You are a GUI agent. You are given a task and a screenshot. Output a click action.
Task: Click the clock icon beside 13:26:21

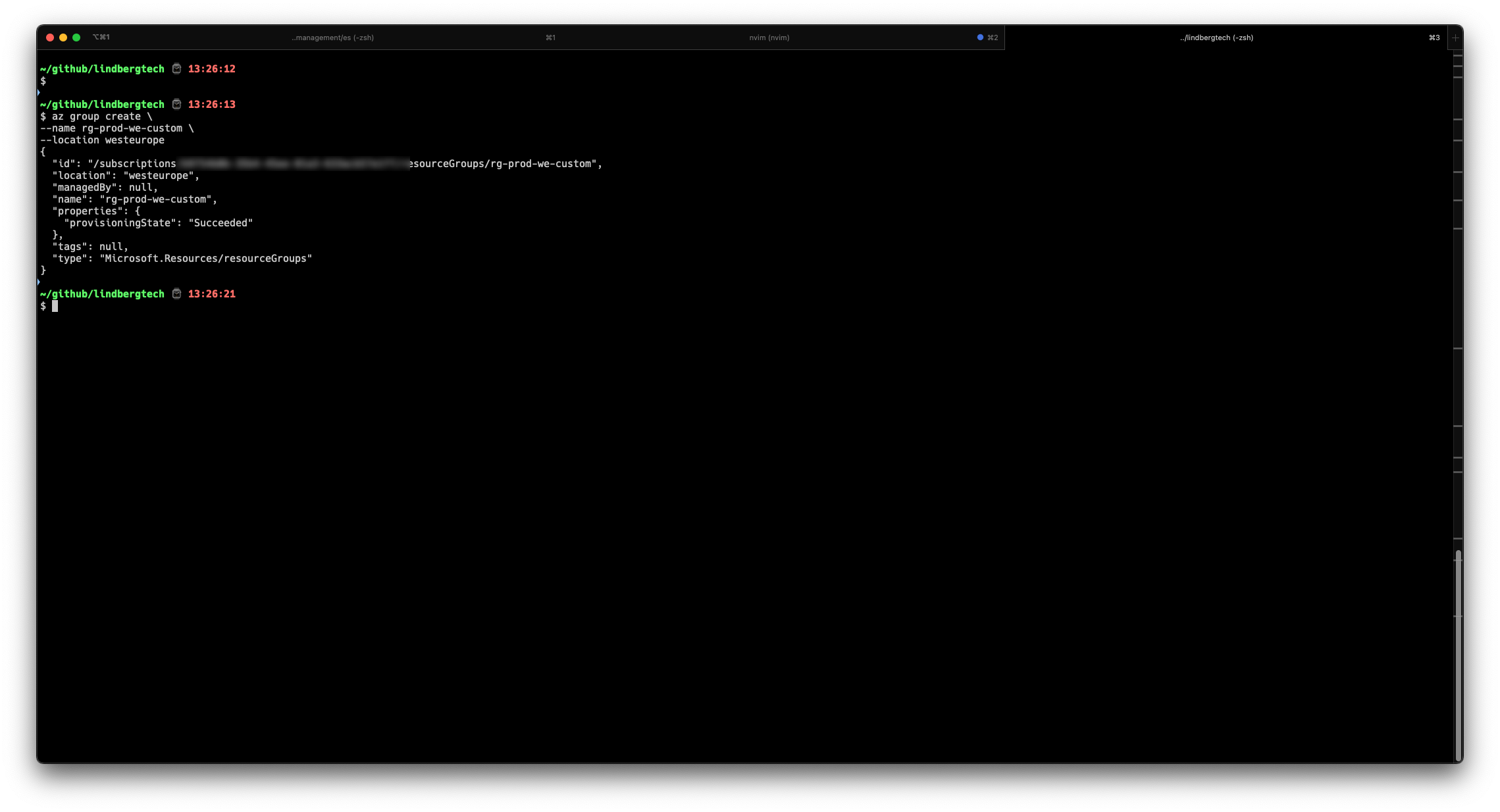(x=176, y=293)
